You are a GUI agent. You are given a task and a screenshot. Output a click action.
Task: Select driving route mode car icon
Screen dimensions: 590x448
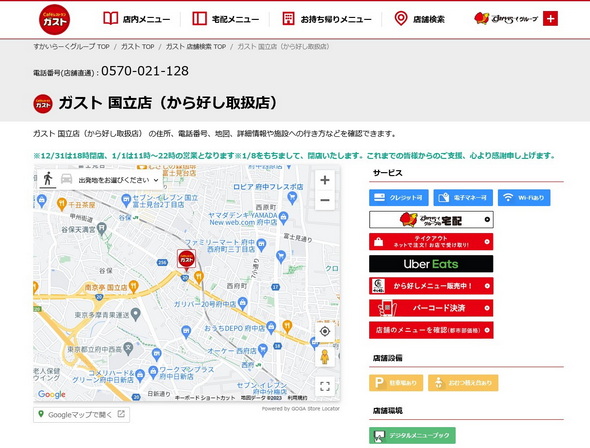pos(66,179)
